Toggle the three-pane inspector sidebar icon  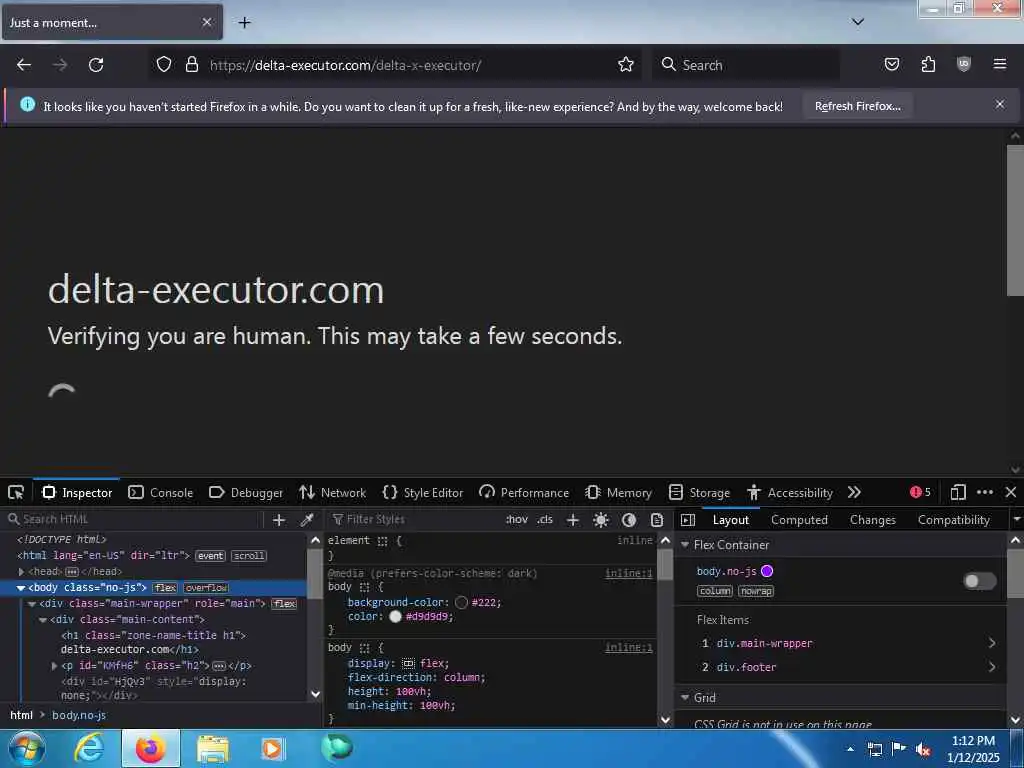[688, 520]
